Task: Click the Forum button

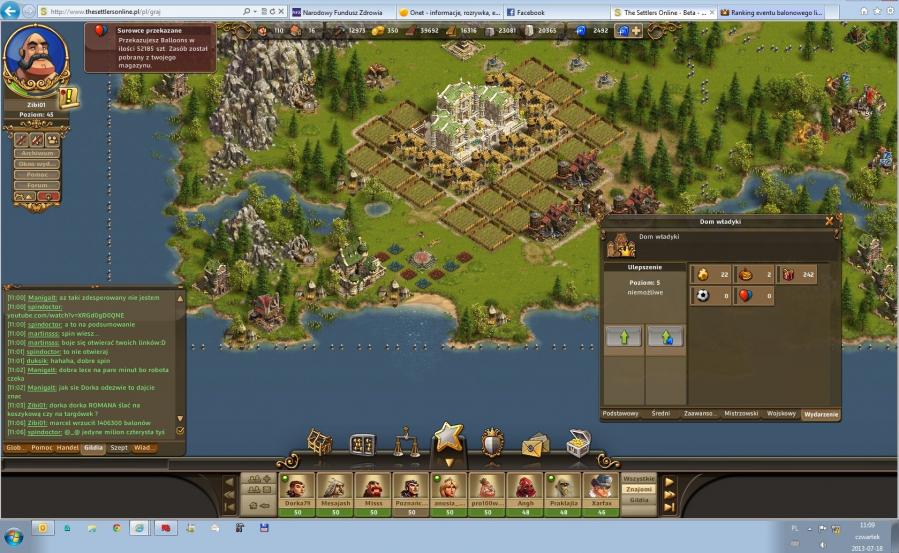Action: [x=36, y=185]
